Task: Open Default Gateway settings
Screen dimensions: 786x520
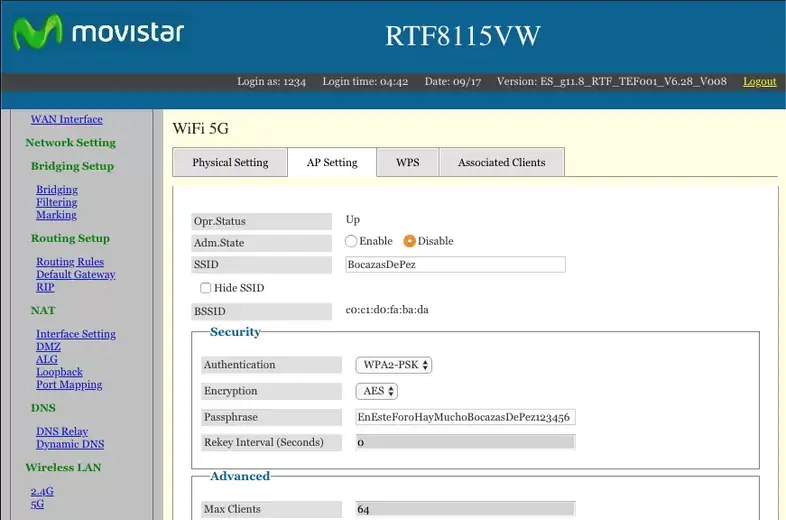Action: pyautogui.click(x=76, y=274)
